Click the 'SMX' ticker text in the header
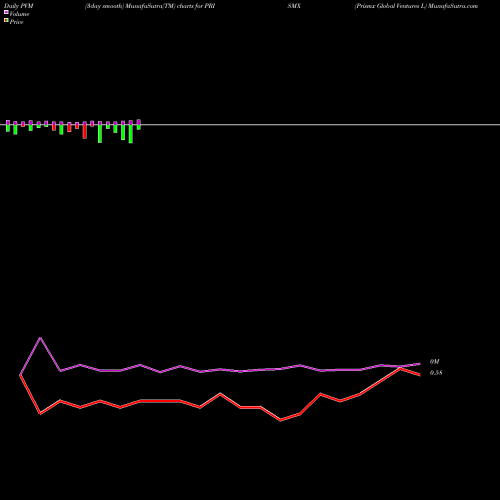The height and width of the screenshot is (500, 500). point(294,6)
